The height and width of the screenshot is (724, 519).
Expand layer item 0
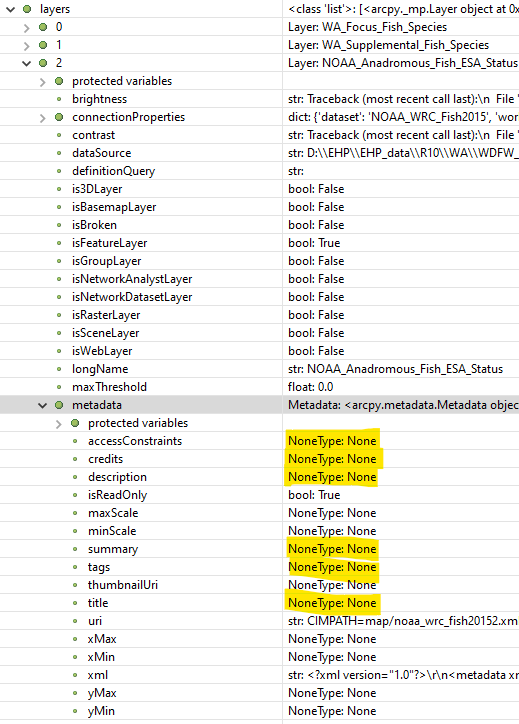[x=26, y=28]
